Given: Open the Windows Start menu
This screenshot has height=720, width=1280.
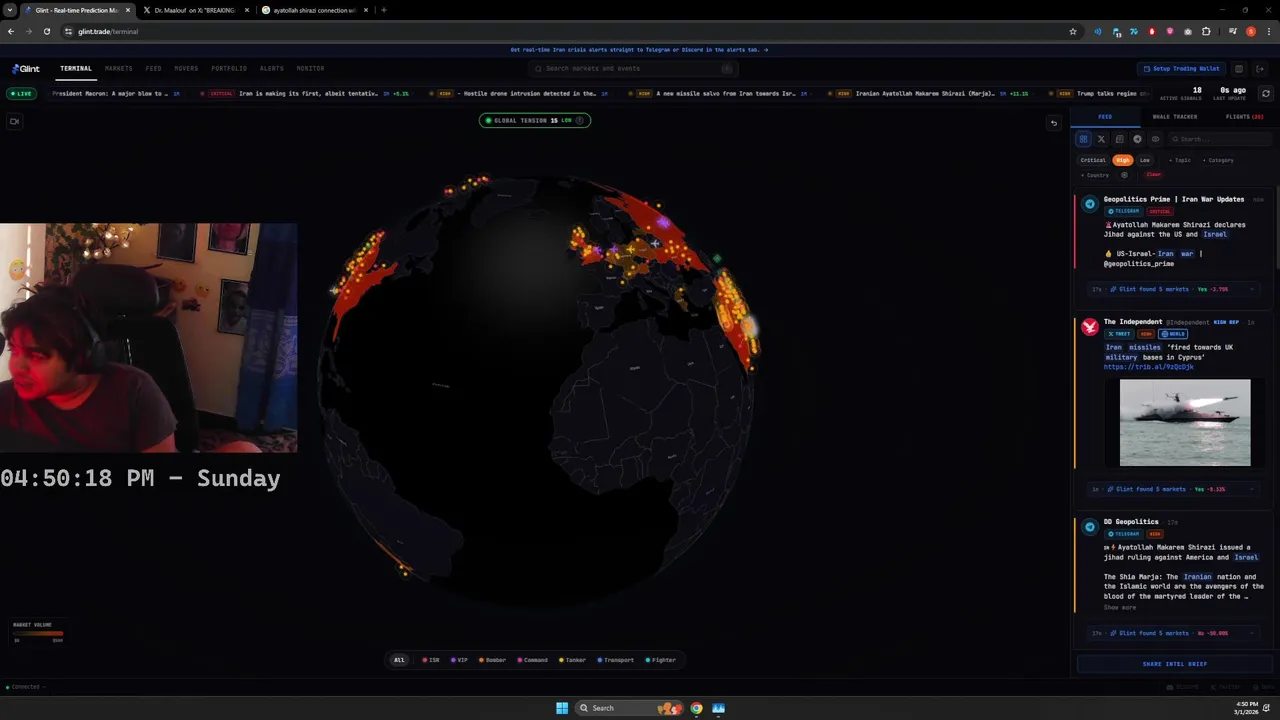Looking at the screenshot, I should 562,708.
